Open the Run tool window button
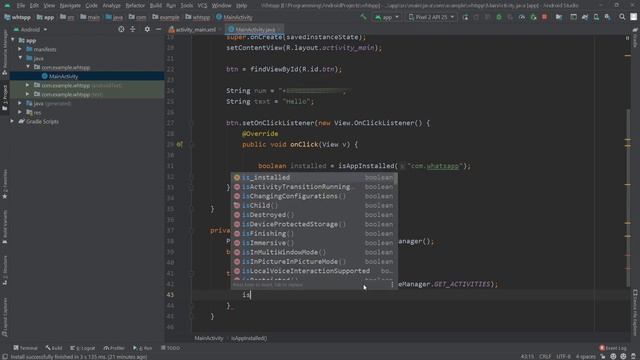640x360 pixels. pos(142,348)
